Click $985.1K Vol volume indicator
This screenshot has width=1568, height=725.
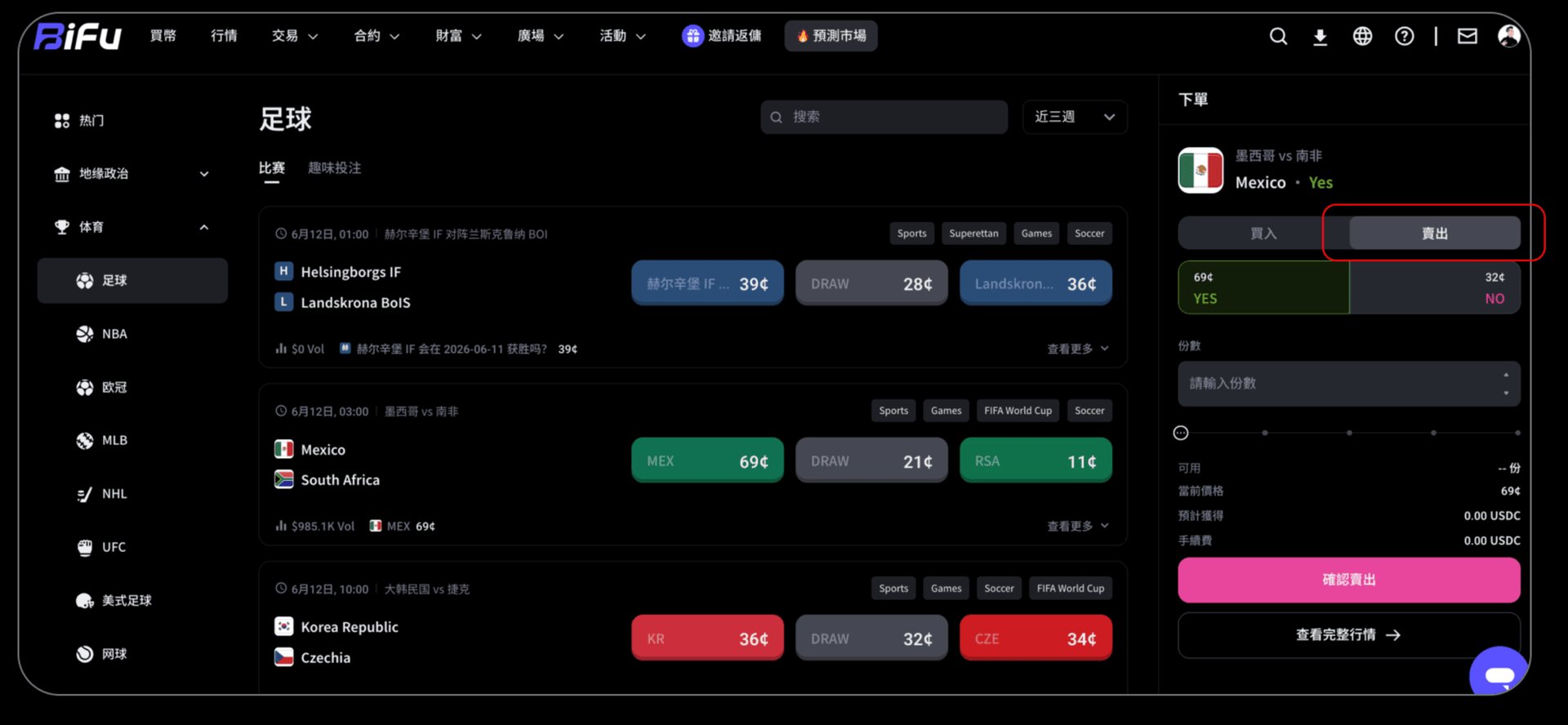pos(315,526)
